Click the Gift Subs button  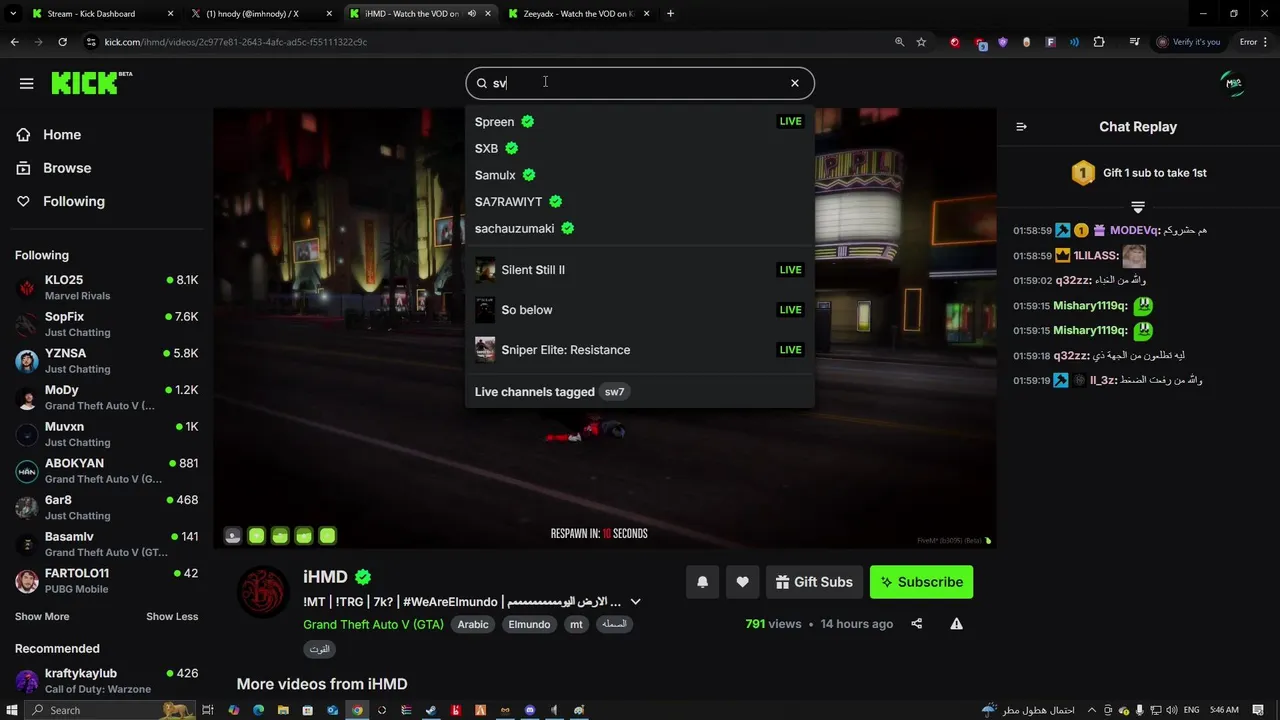coord(814,582)
